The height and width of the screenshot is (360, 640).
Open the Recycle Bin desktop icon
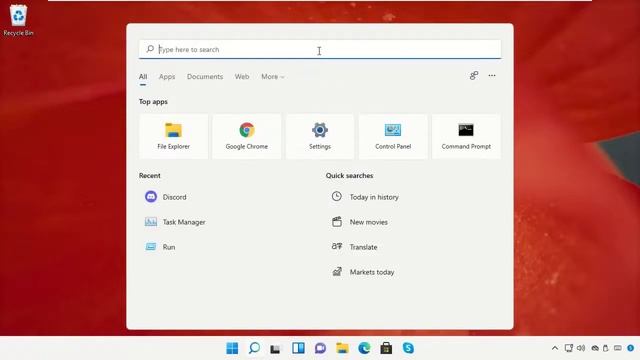click(x=18, y=20)
